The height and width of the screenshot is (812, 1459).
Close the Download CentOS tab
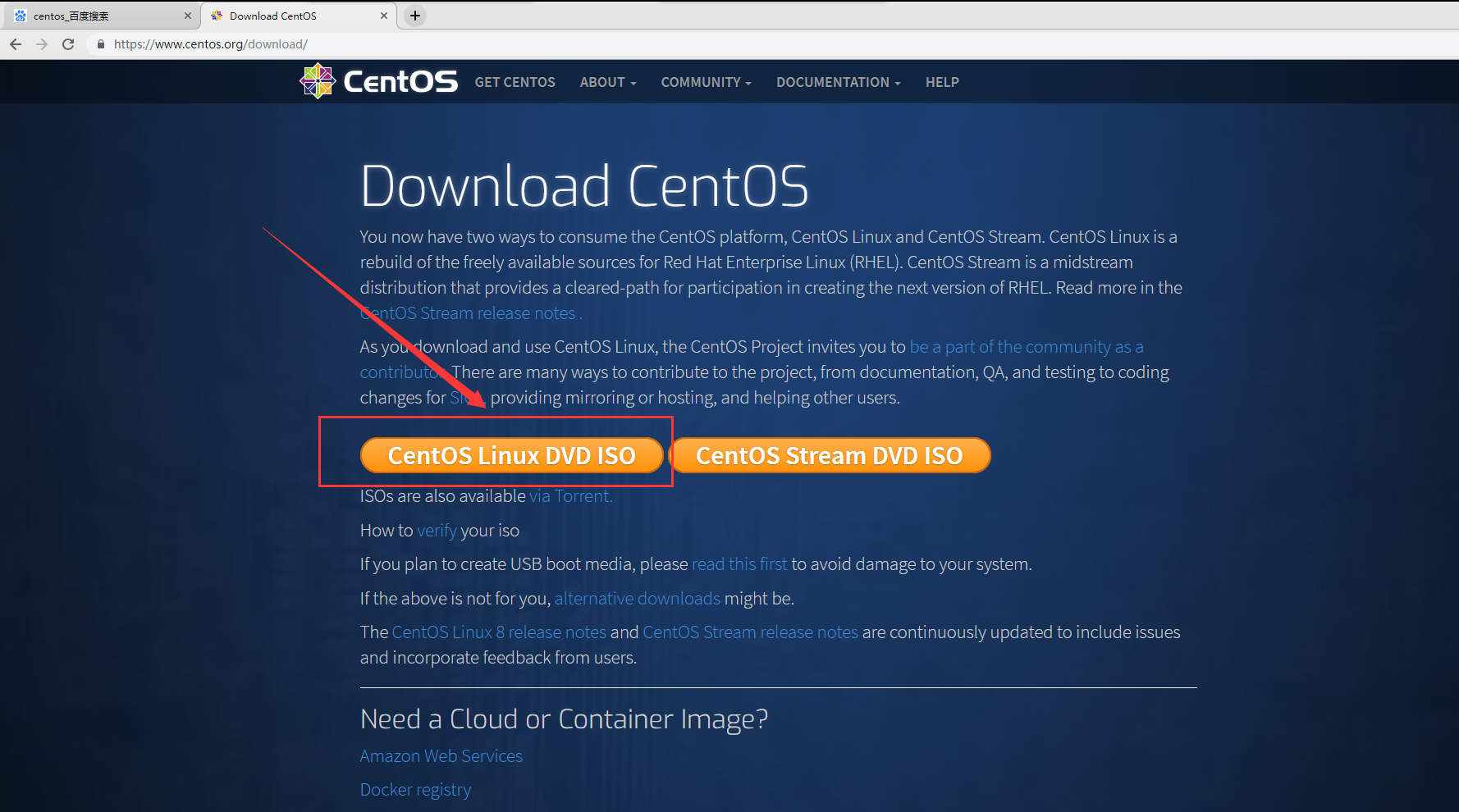pyautogui.click(x=384, y=16)
